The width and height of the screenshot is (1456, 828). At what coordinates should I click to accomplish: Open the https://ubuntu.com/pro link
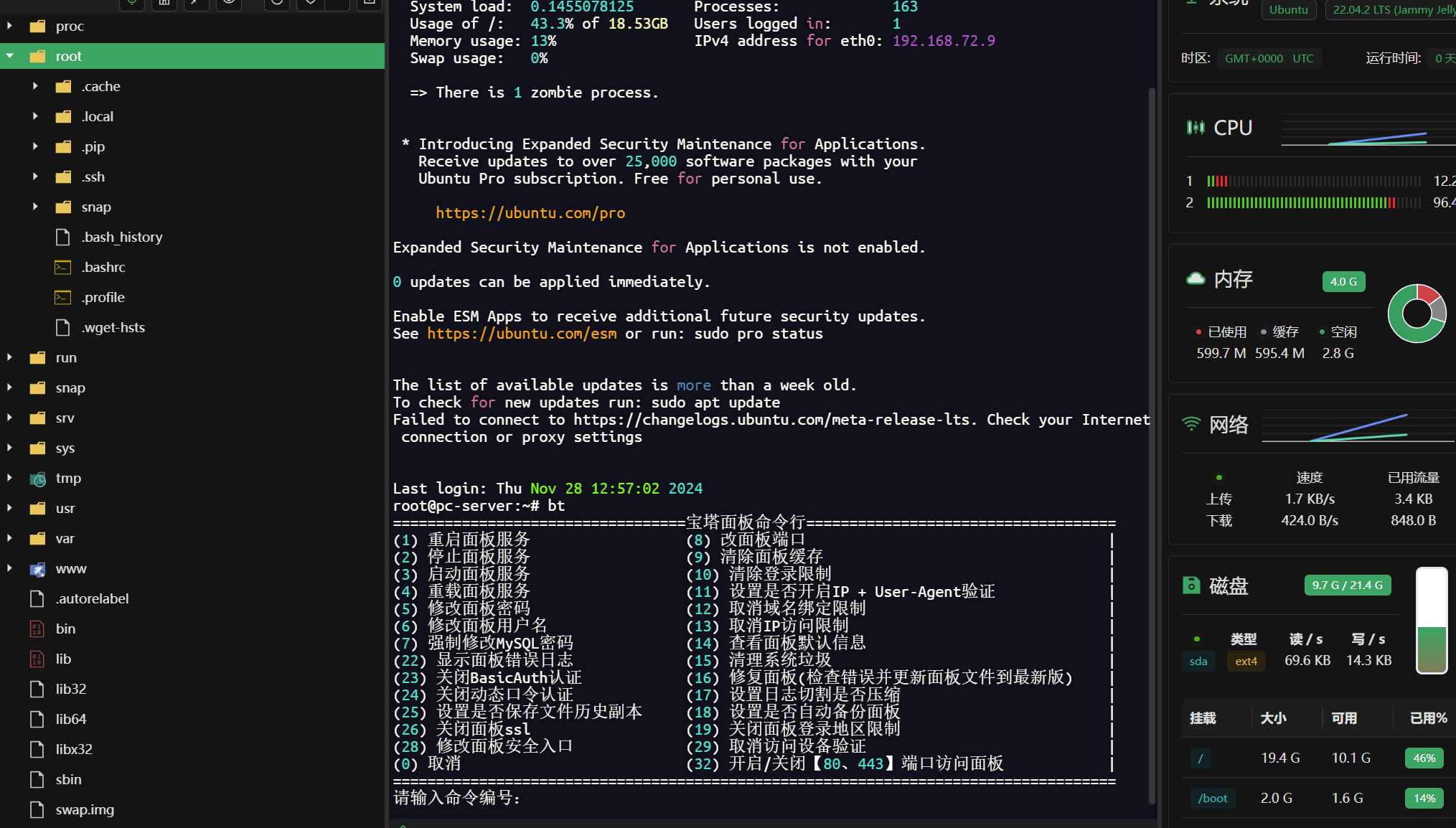click(x=530, y=213)
